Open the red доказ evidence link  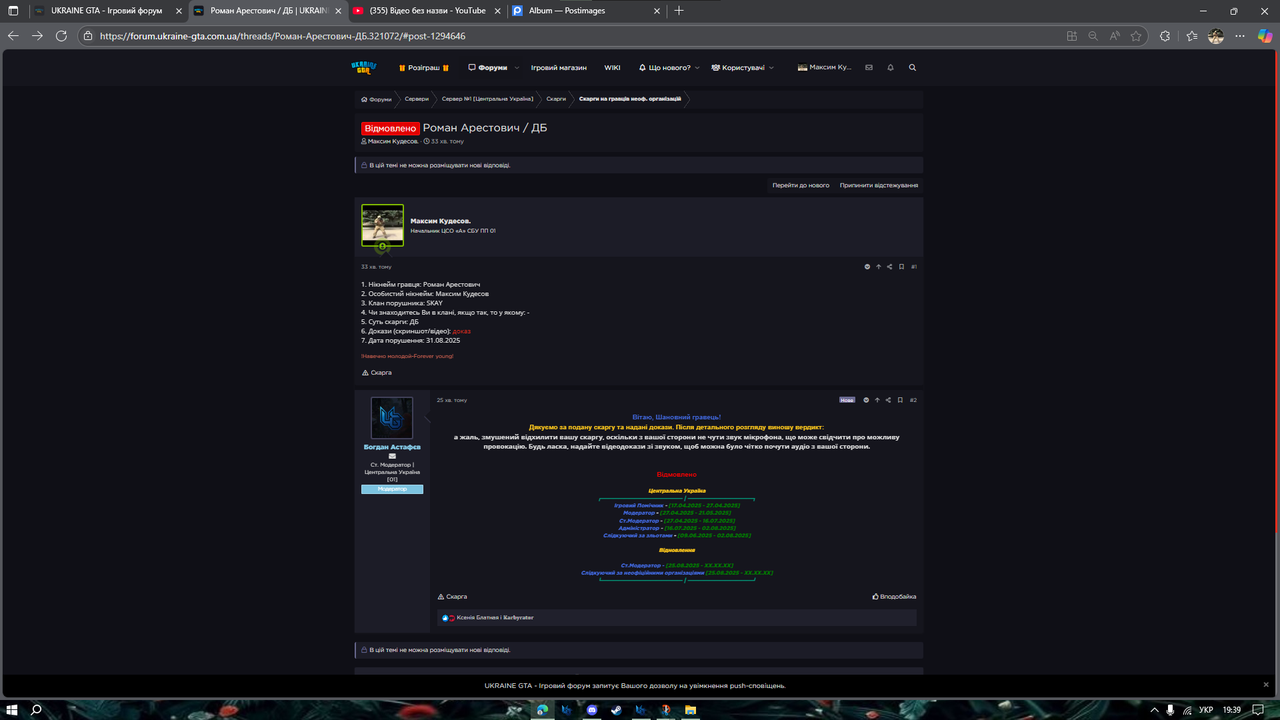point(462,331)
